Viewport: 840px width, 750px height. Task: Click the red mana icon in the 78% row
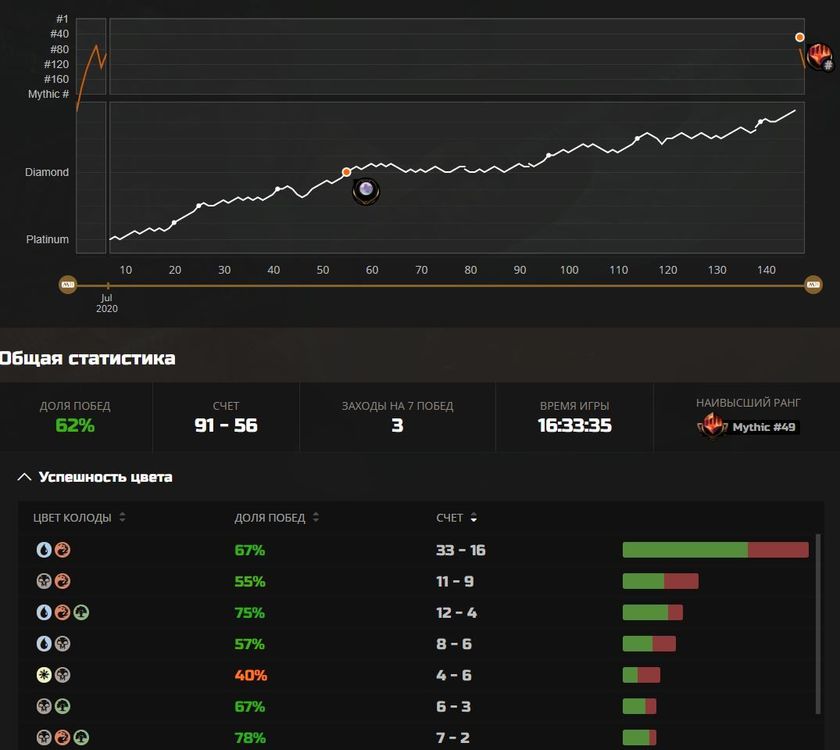(x=62, y=738)
